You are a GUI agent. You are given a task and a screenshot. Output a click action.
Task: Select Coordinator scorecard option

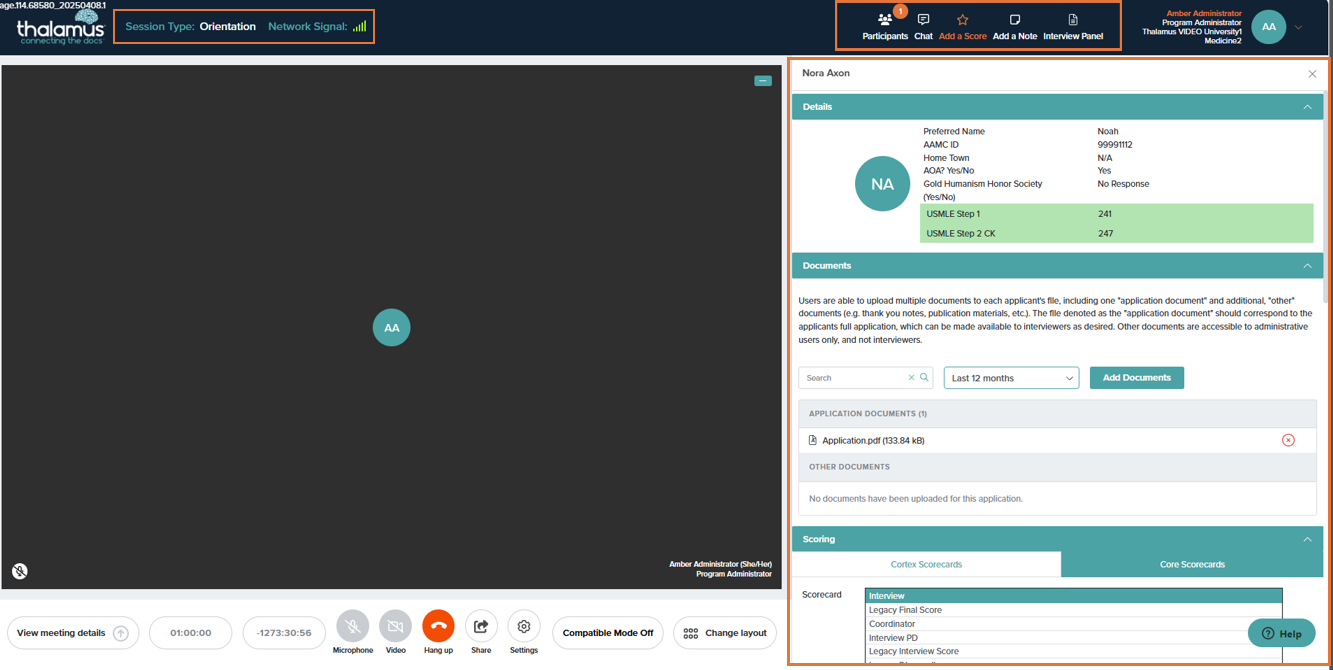pos(1073,624)
